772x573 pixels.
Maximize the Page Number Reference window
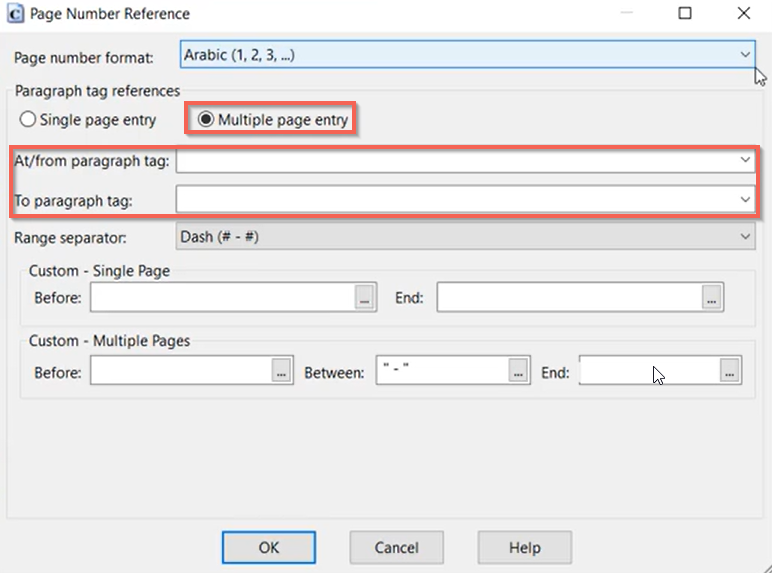click(x=685, y=13)
